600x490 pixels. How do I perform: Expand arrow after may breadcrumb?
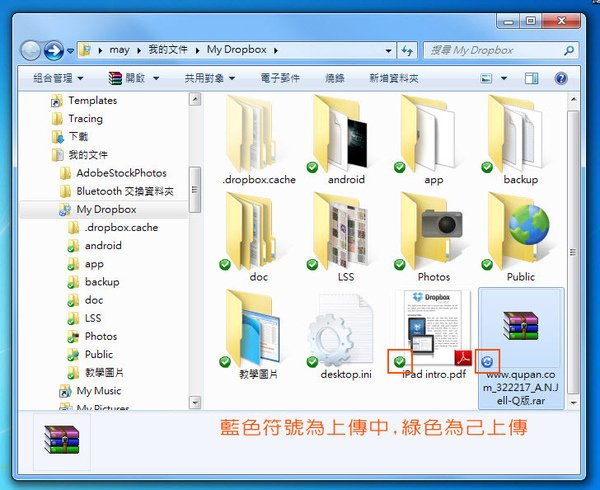click(139, 50)
